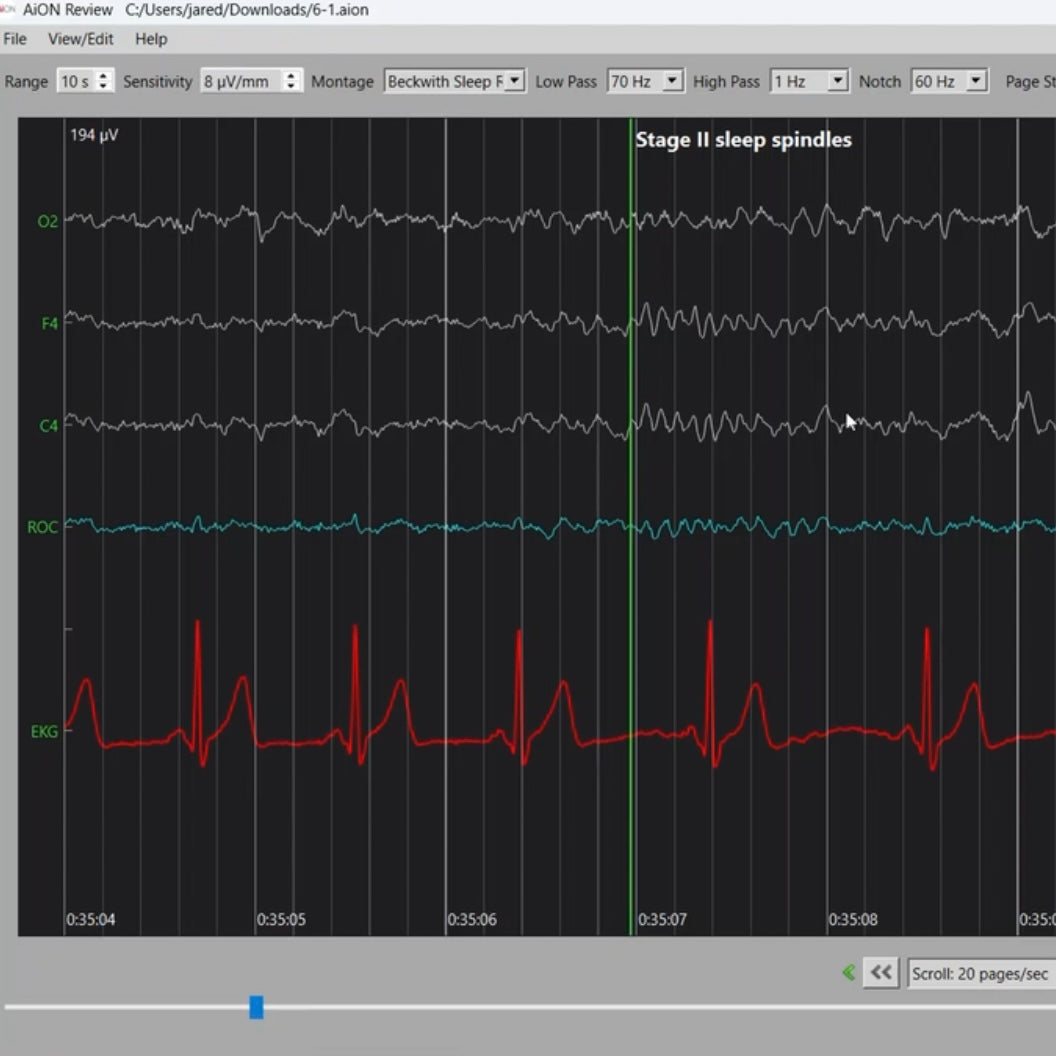Decrease Sensitivity with the down stepper arrow
Image resolution: width=1056 pixels, height=1056 pixels.
[x=288, y=87]
